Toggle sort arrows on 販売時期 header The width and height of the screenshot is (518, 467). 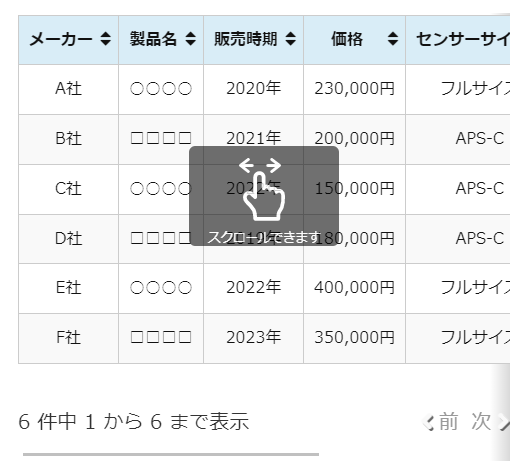291,39
